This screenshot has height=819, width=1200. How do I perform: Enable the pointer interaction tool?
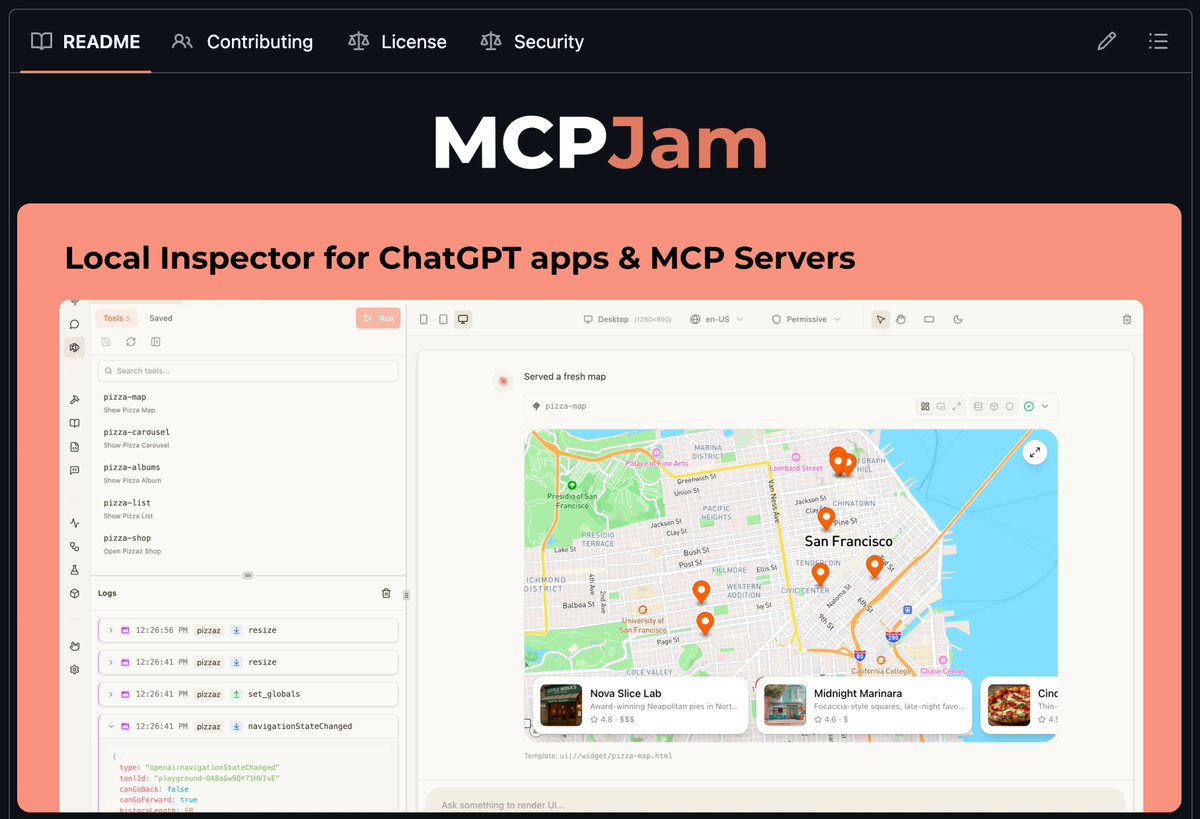pyautogui.click(x=881, y=319)
